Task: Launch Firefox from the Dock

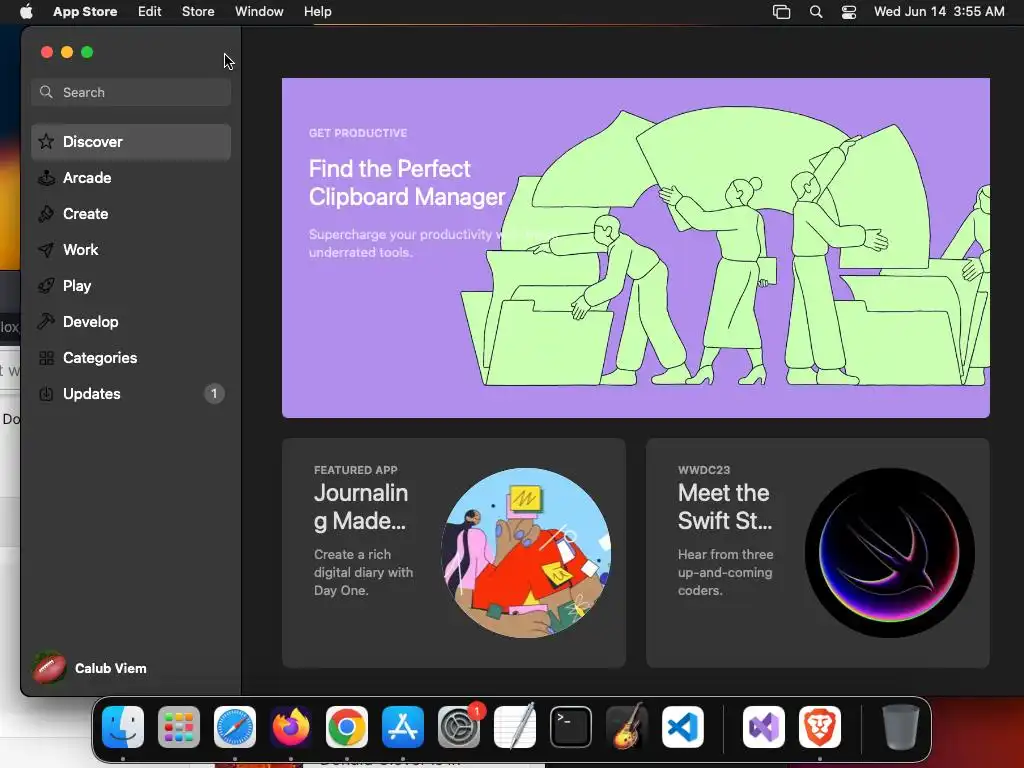Action: pos(291,727)
